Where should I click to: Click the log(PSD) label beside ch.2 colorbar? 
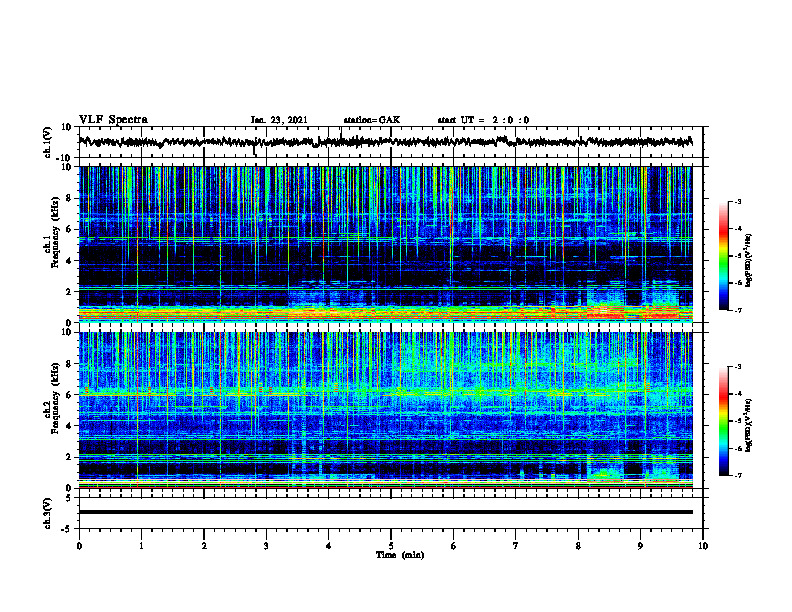pyautogui.click(x=749, y=425)
